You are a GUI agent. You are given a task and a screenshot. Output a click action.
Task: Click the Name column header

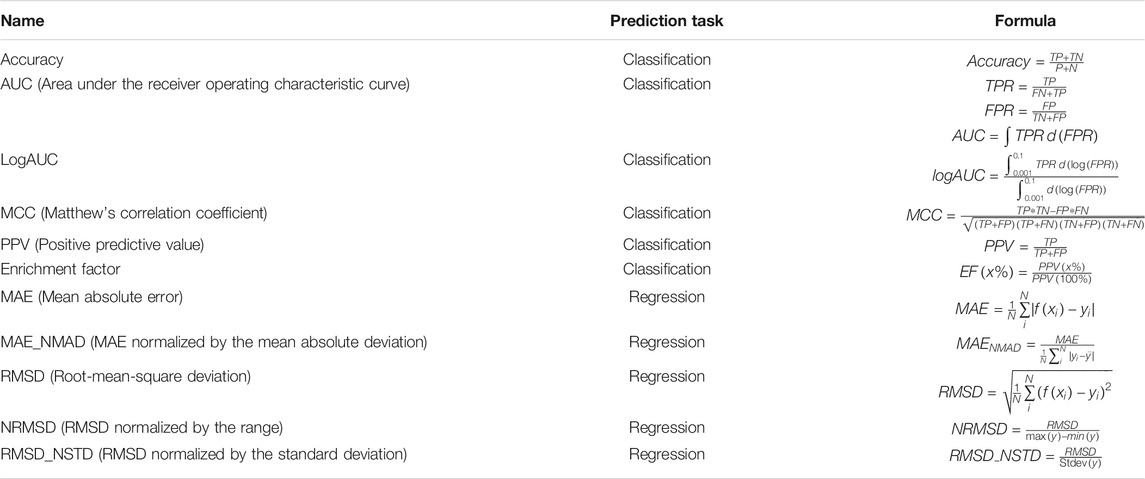(x=23, y=22)
